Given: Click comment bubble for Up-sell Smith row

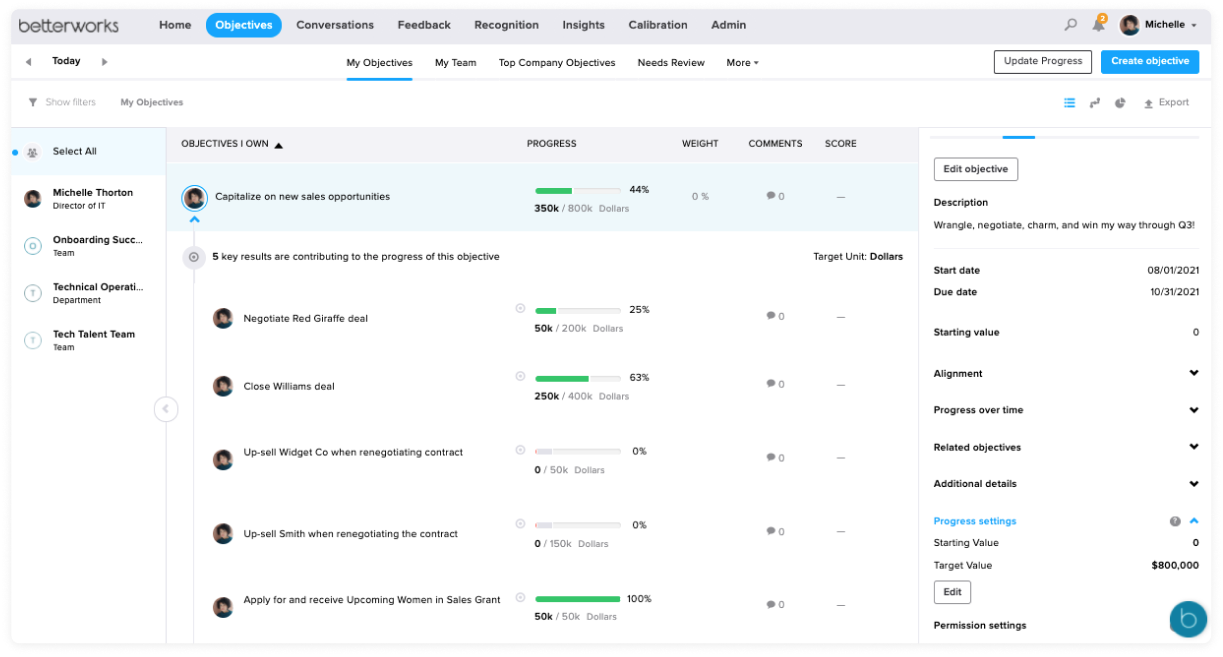Looking at the screenshot, I should pos(771,532).
